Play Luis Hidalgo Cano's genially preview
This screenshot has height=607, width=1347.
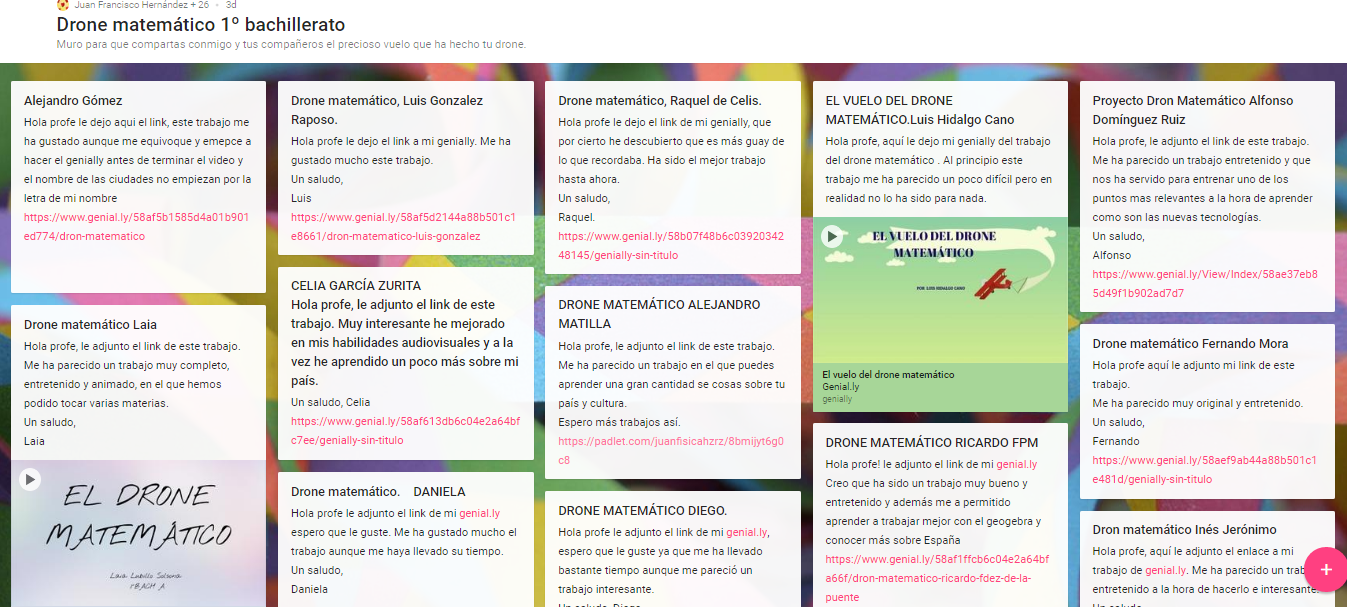point(832,236)
